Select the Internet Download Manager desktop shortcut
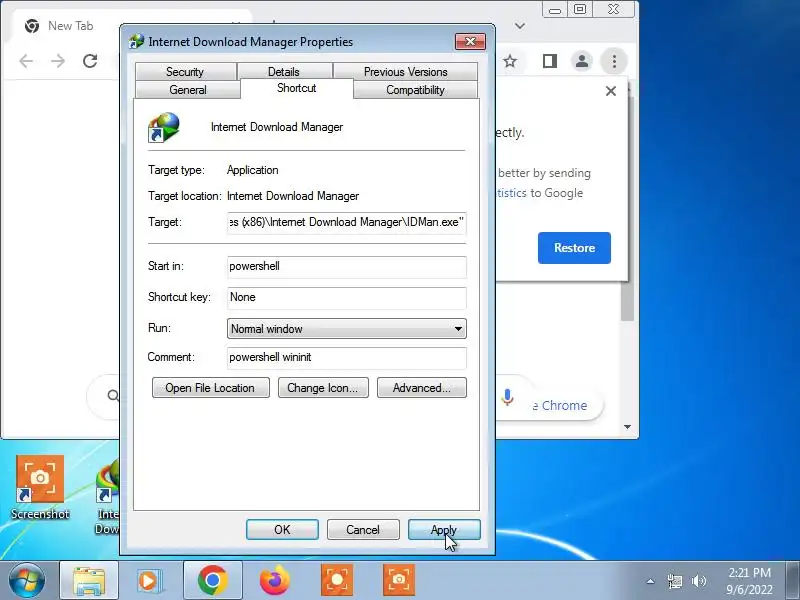The height and width of the screenshot is (600, 800). pos(108,497)
